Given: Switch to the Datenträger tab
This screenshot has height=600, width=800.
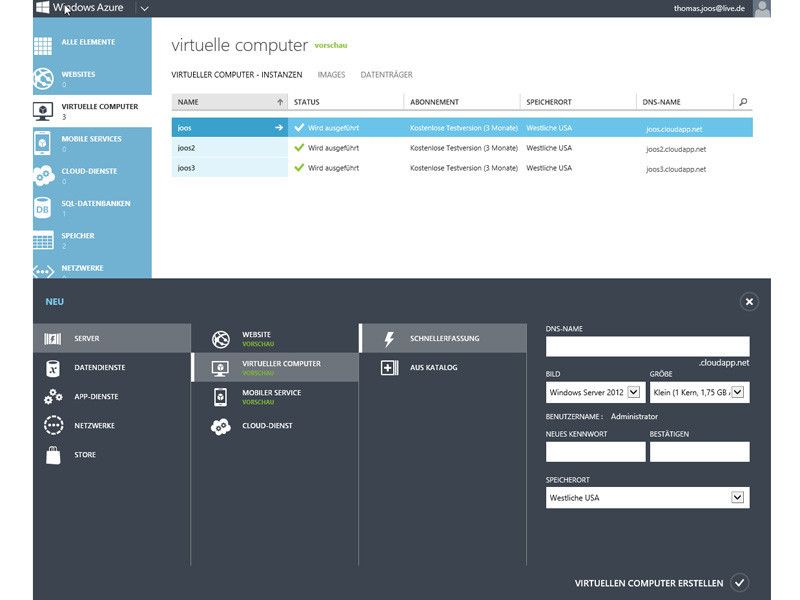Looking at the screenshot, I should tap(386, 74).
